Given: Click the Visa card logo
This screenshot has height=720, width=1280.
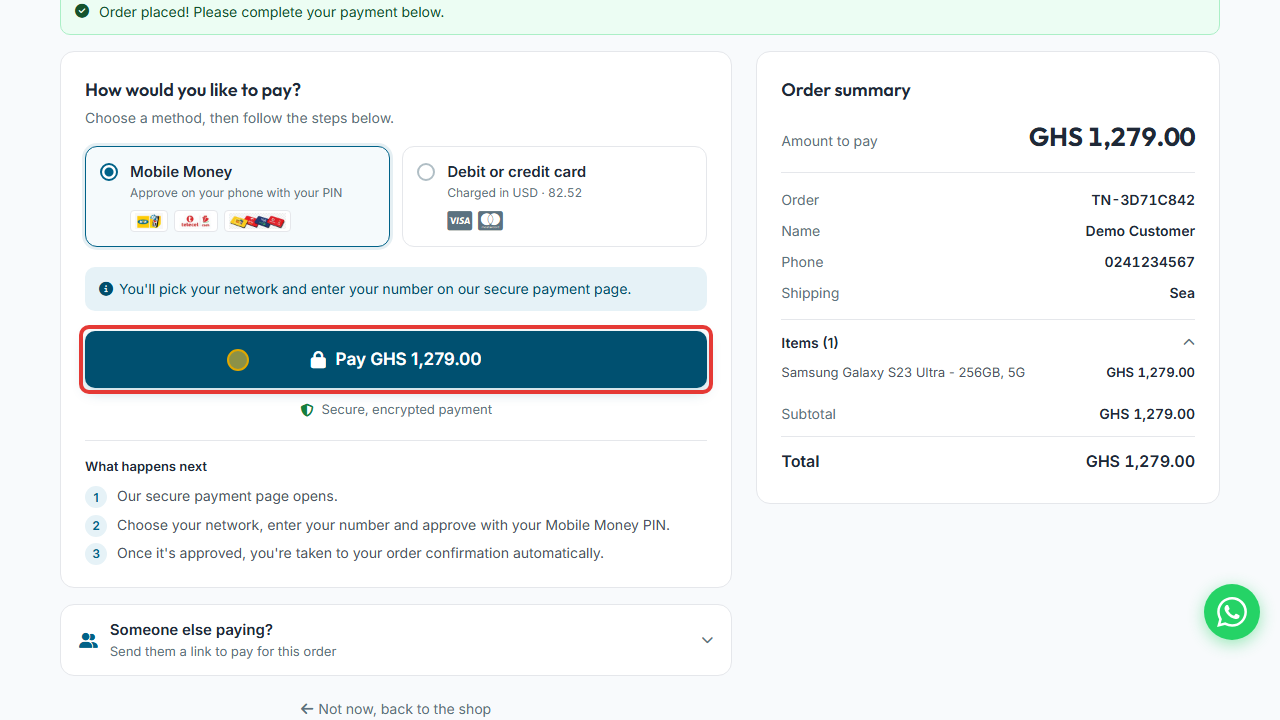Looking at the screenshot, I should (x=460, y=221).
